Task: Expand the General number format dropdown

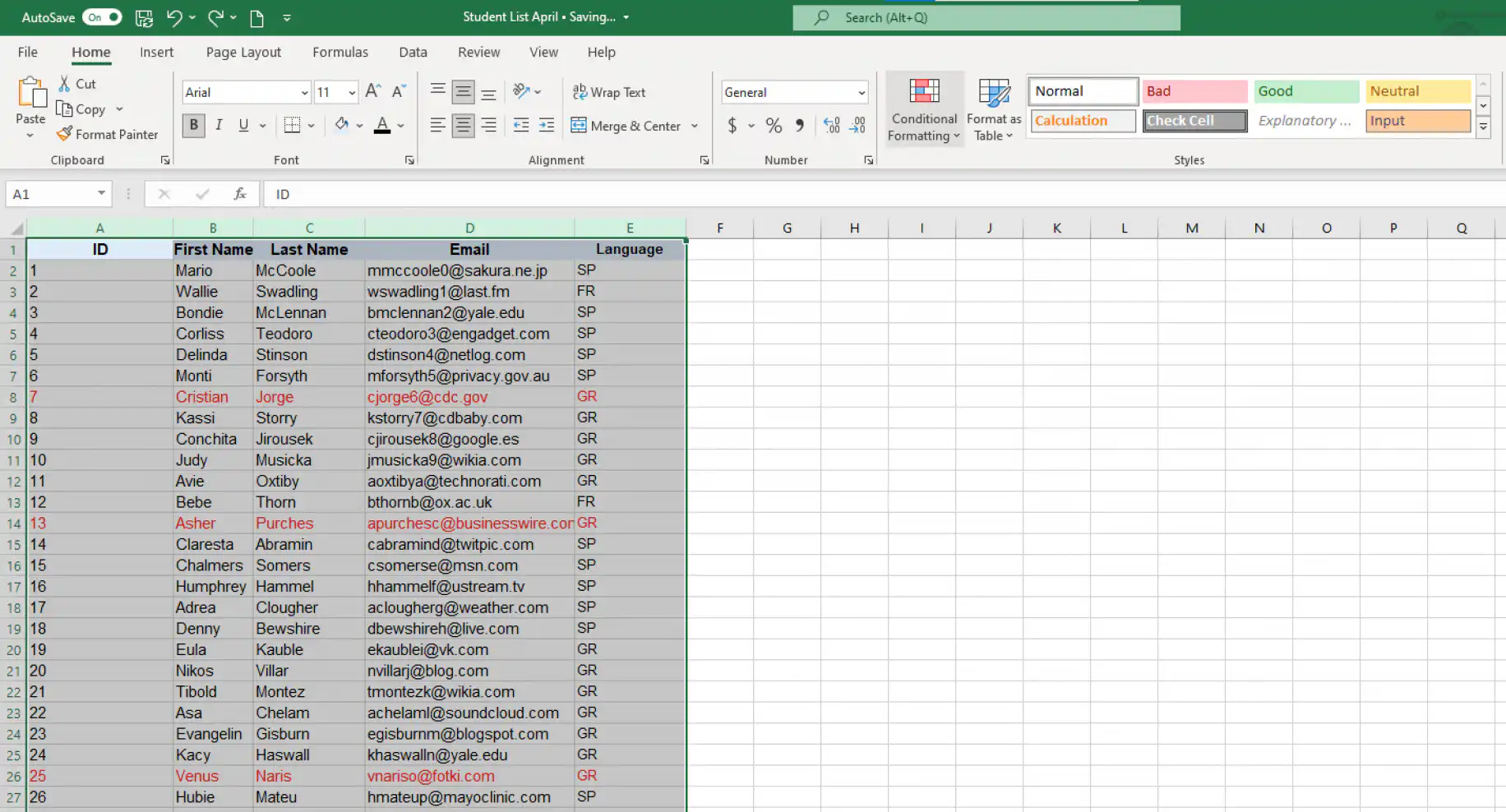Action: pos(861,93)
